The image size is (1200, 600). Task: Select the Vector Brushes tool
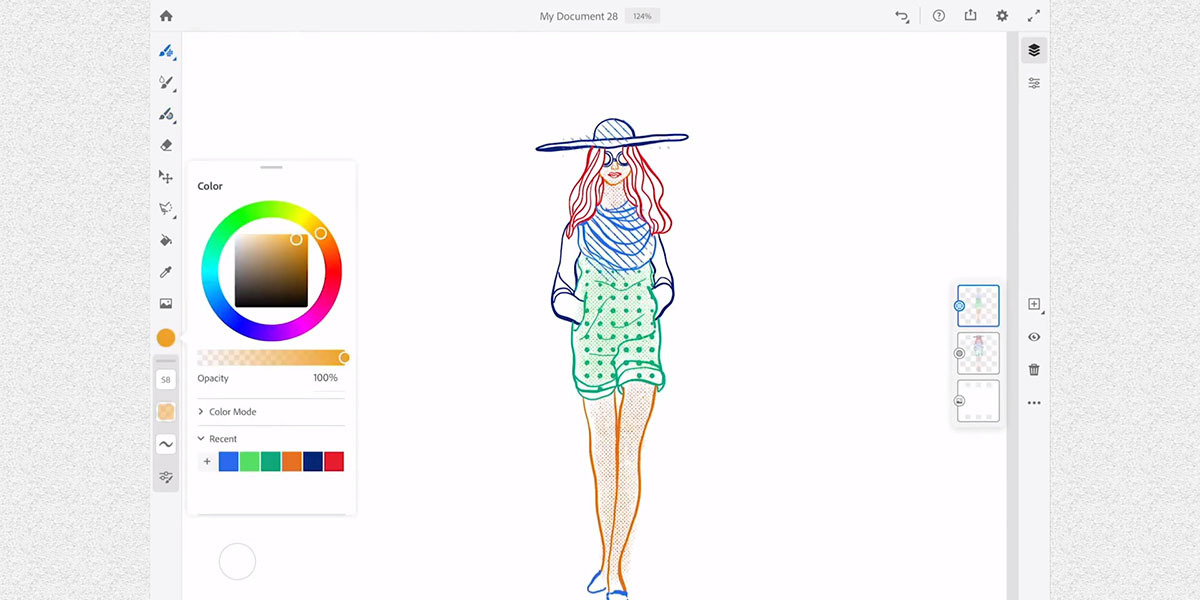pyautogui.click(x=166, y=114)
